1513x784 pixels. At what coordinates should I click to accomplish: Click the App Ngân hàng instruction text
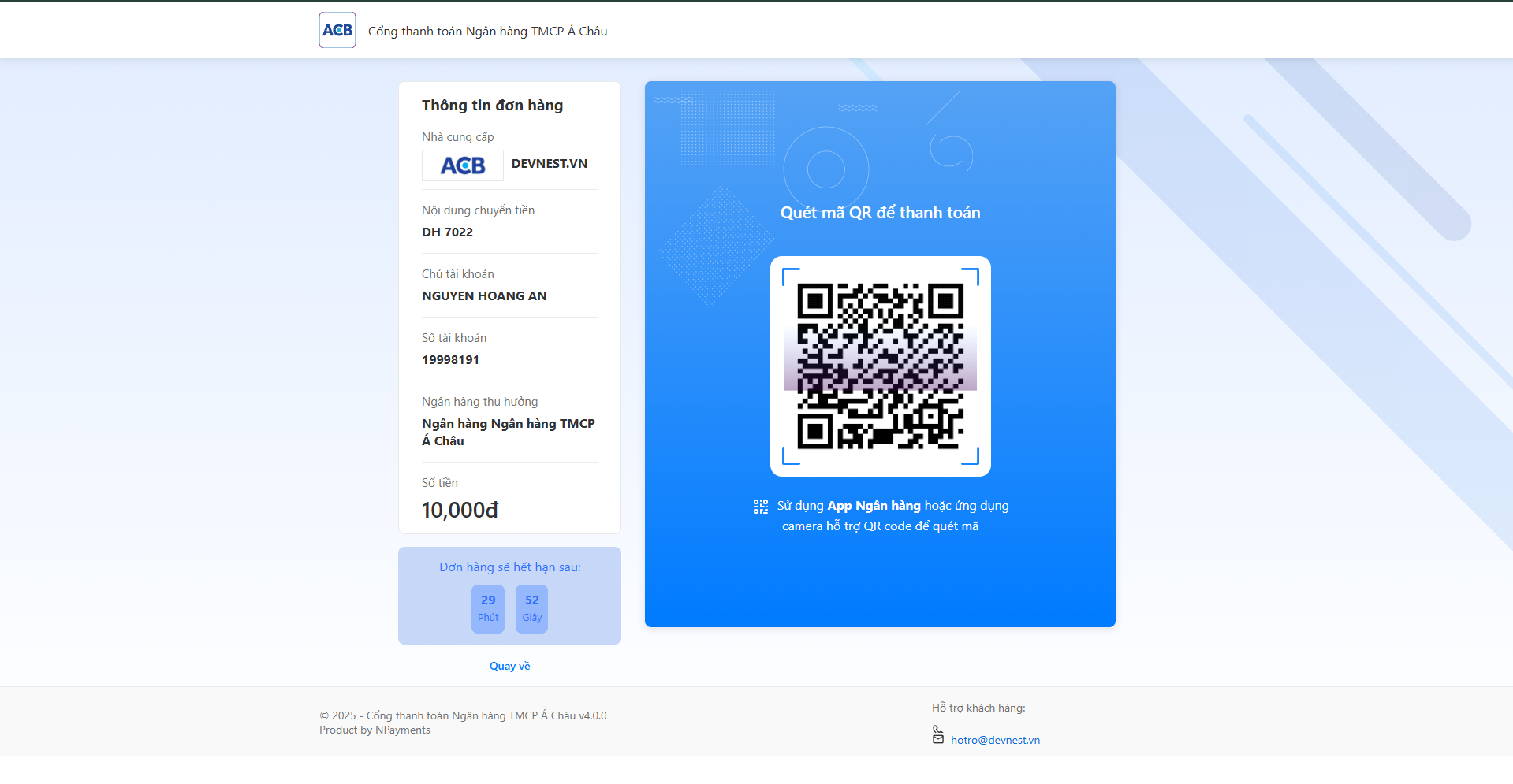click(x=874, y=506)
